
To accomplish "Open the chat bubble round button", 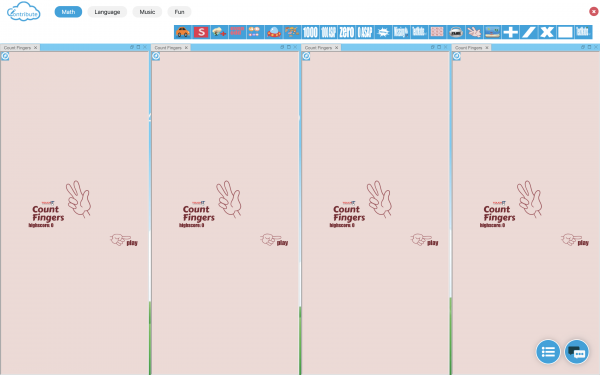I will coord(577,352).
